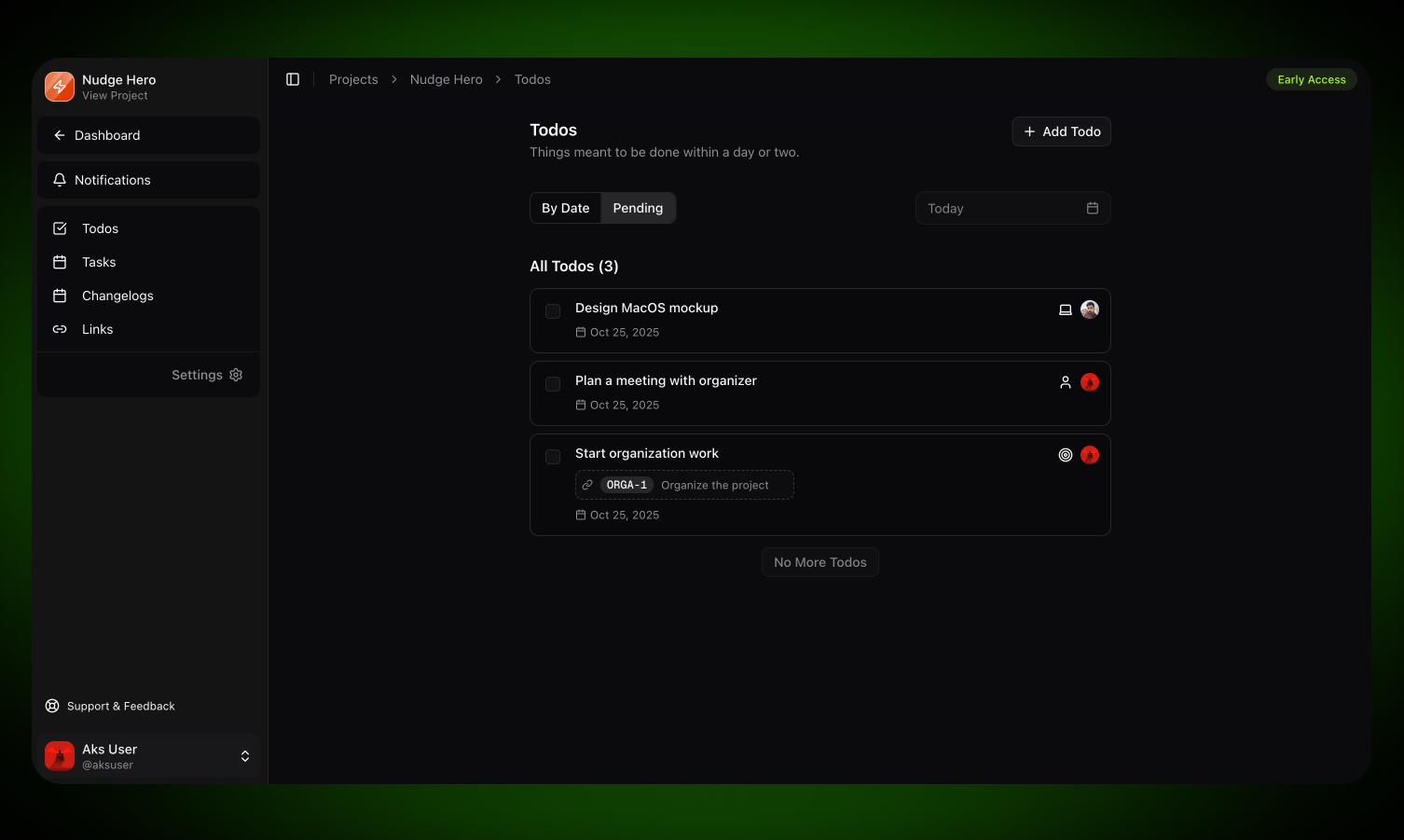Click the Nudge Hero logo icon
This screenshot has width=1404, height=840.
tap(60, 87)
